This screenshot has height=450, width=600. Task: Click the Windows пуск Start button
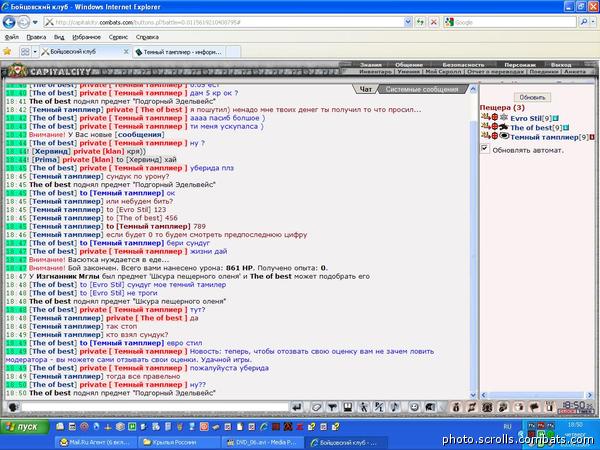click(x=25, y=427)
